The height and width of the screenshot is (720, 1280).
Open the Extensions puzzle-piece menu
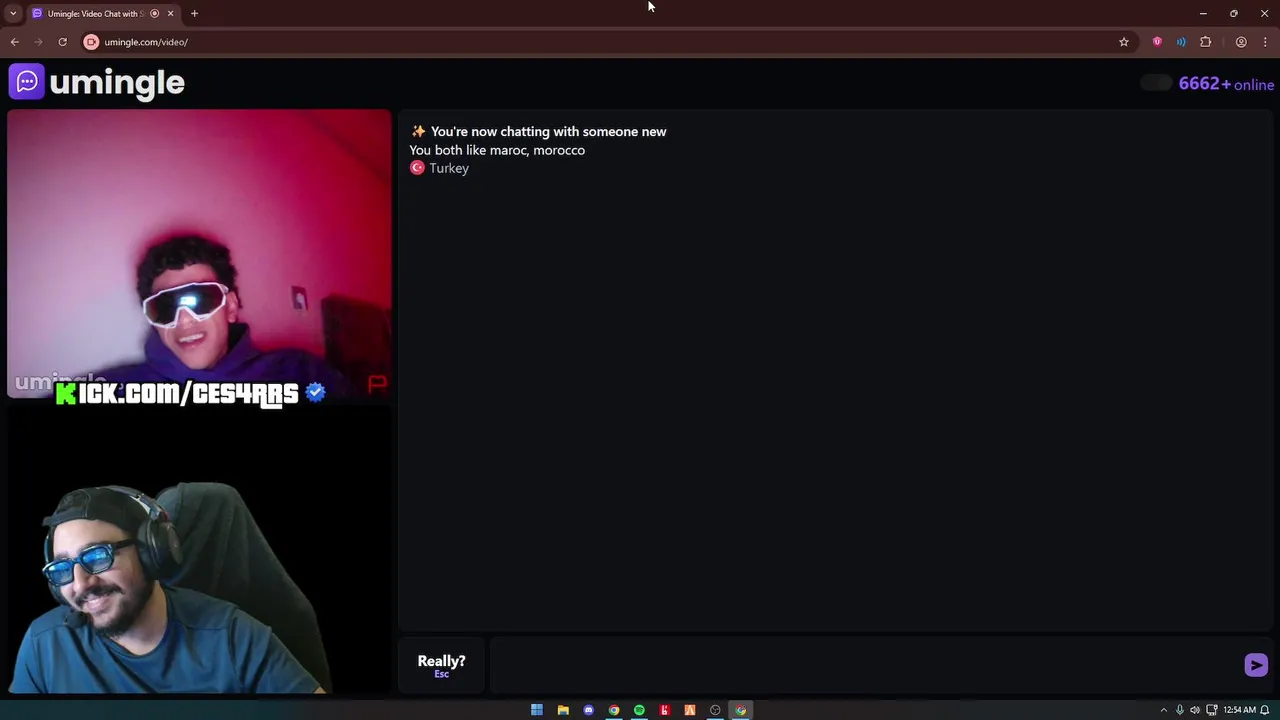1205,42
